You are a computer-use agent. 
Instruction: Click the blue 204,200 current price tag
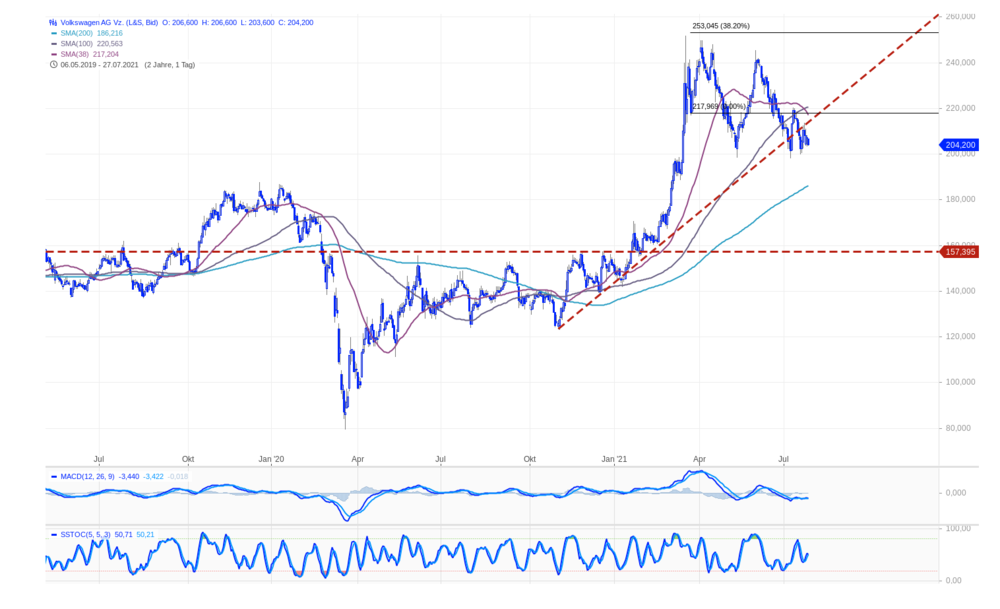coord(960,145)
